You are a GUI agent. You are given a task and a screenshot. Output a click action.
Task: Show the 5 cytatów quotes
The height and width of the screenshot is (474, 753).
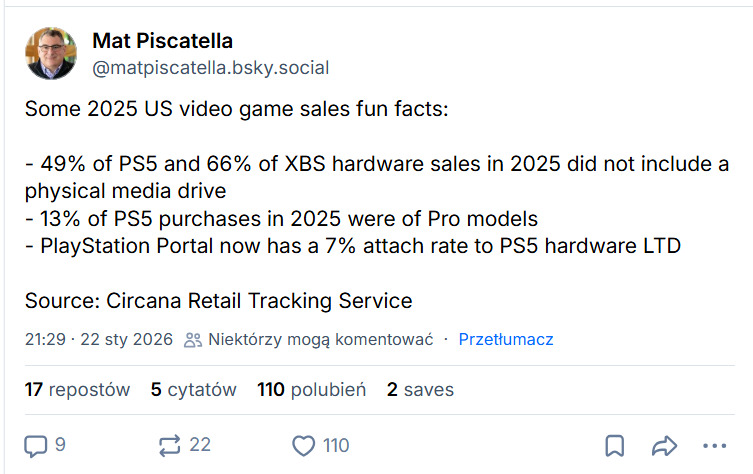tap(193, 390)
